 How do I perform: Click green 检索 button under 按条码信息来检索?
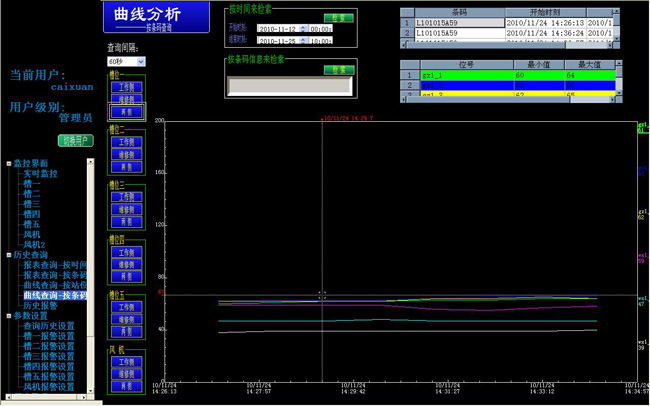pyautogui.click(x=339, y=70)
